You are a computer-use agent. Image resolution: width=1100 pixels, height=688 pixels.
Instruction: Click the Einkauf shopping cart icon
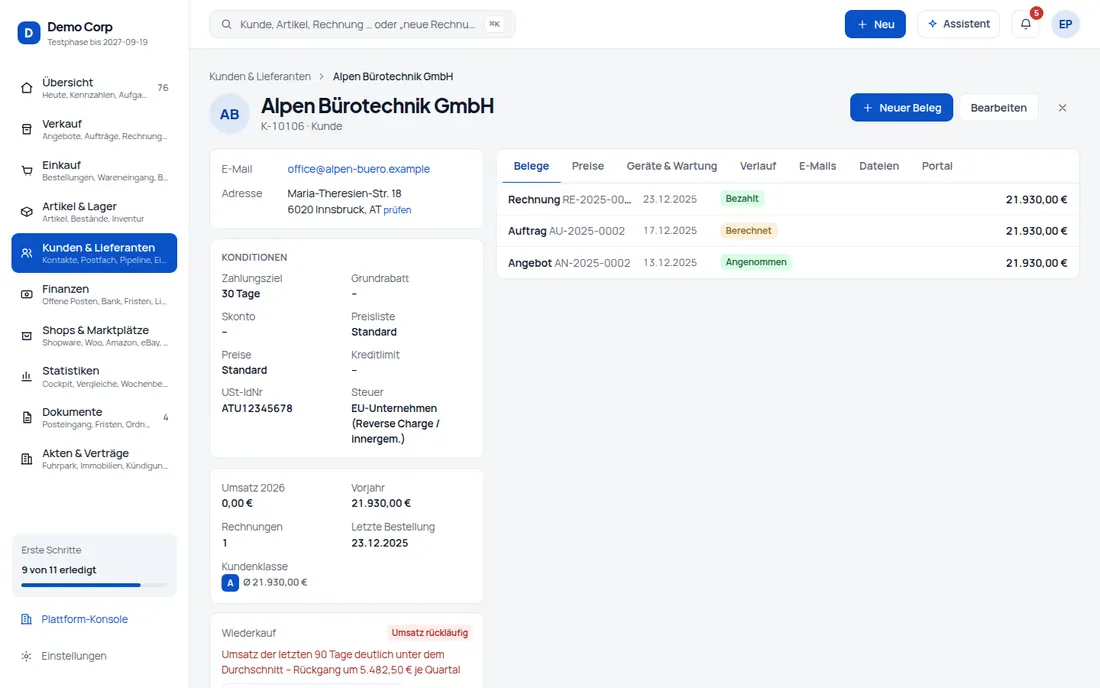pos(27,170)
